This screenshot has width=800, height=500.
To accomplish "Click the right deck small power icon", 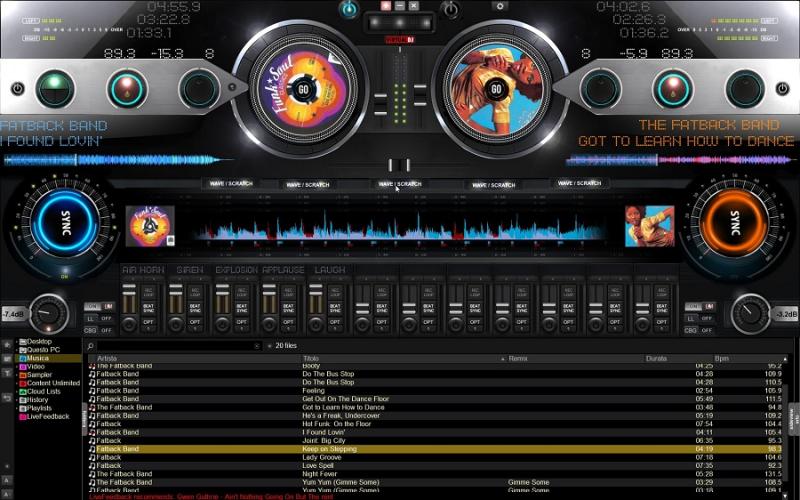I will 782,89.
